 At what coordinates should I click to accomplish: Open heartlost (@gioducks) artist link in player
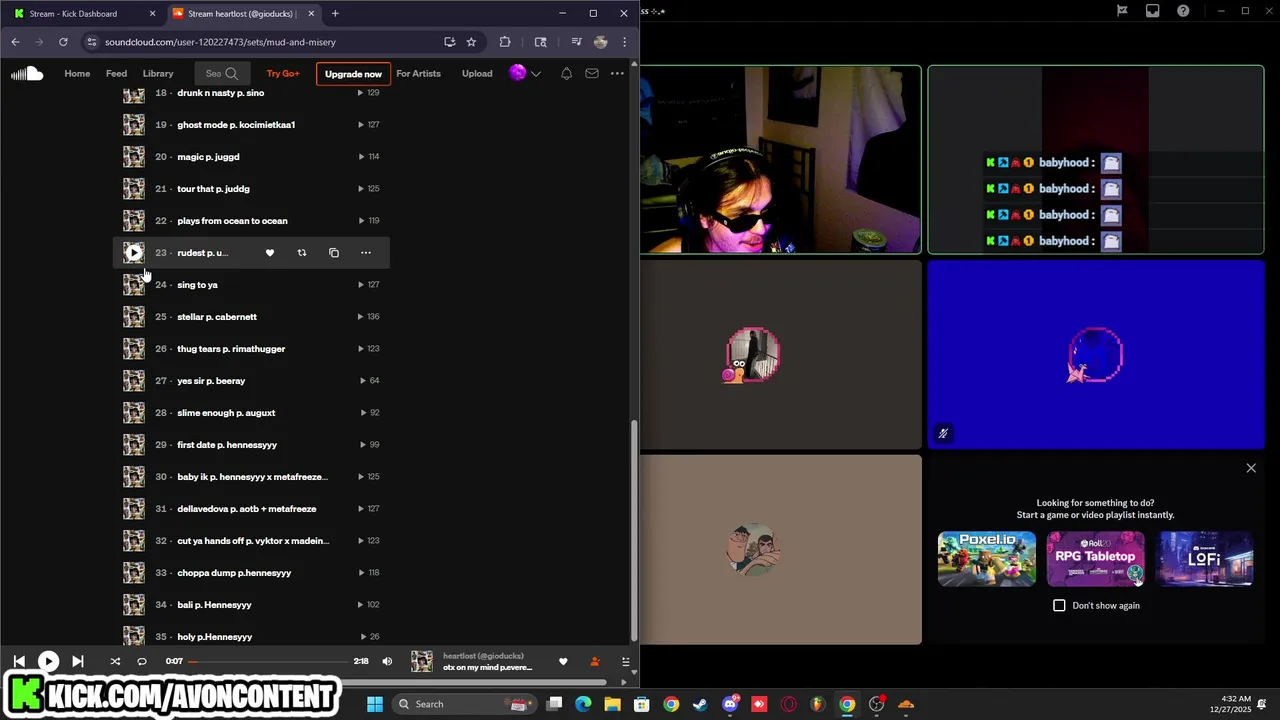[483, 656]
